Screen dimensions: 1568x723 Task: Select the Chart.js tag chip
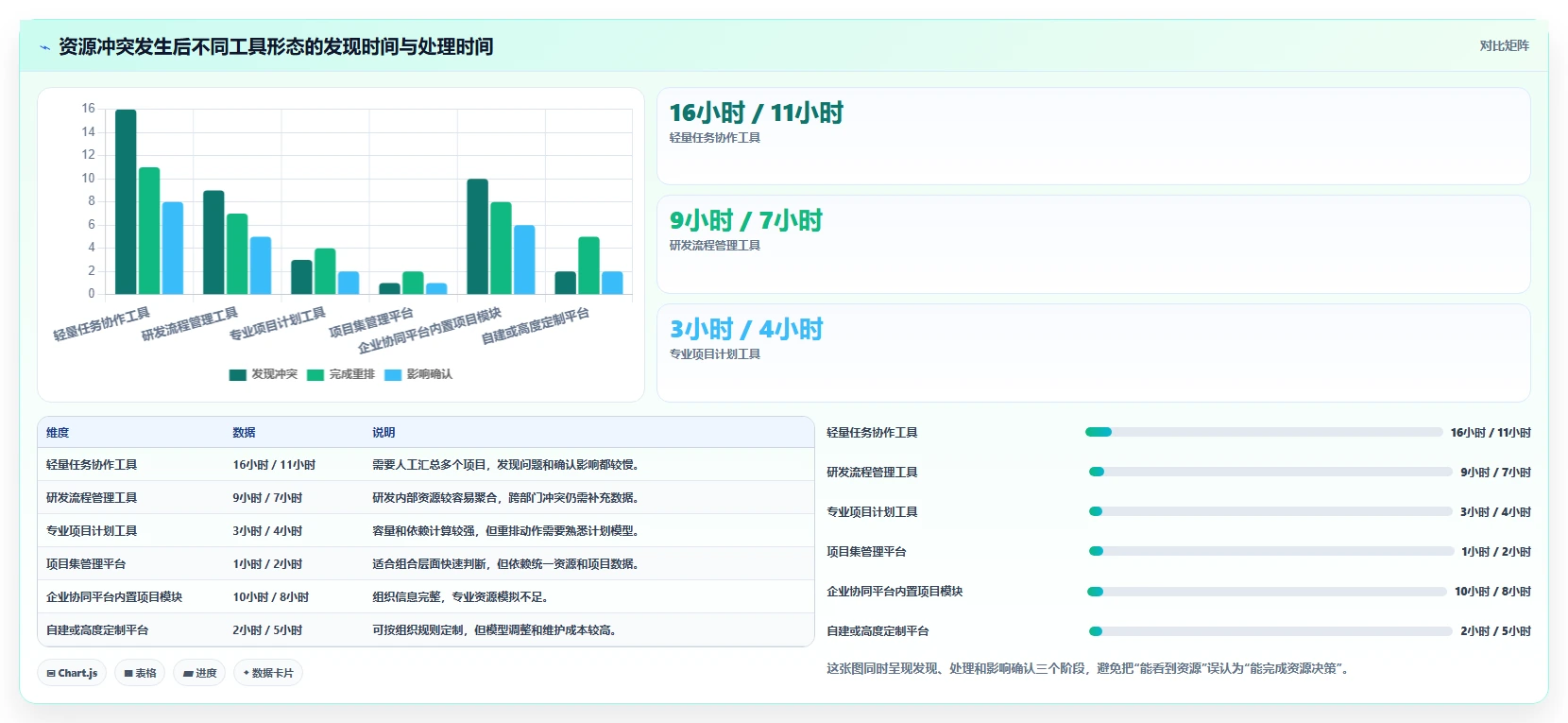(x=73, y=673)
